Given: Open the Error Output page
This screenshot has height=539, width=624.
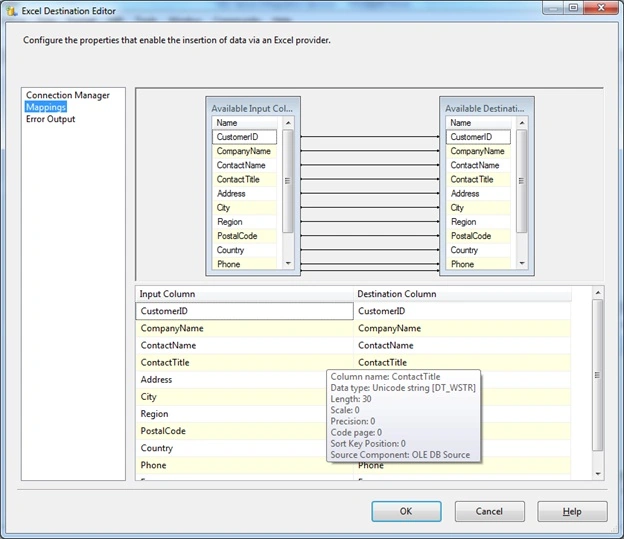Looking at the screenshot, I should point(51,119).
